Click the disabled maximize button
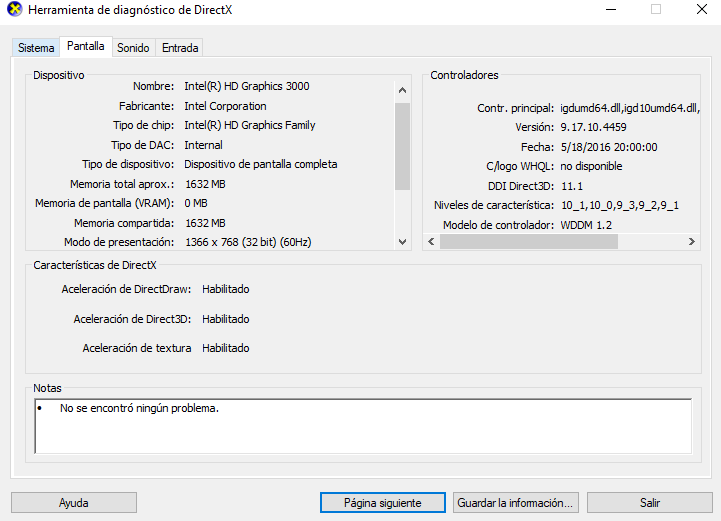This screenshot has width=721, height=521. [x=656, y=9]
